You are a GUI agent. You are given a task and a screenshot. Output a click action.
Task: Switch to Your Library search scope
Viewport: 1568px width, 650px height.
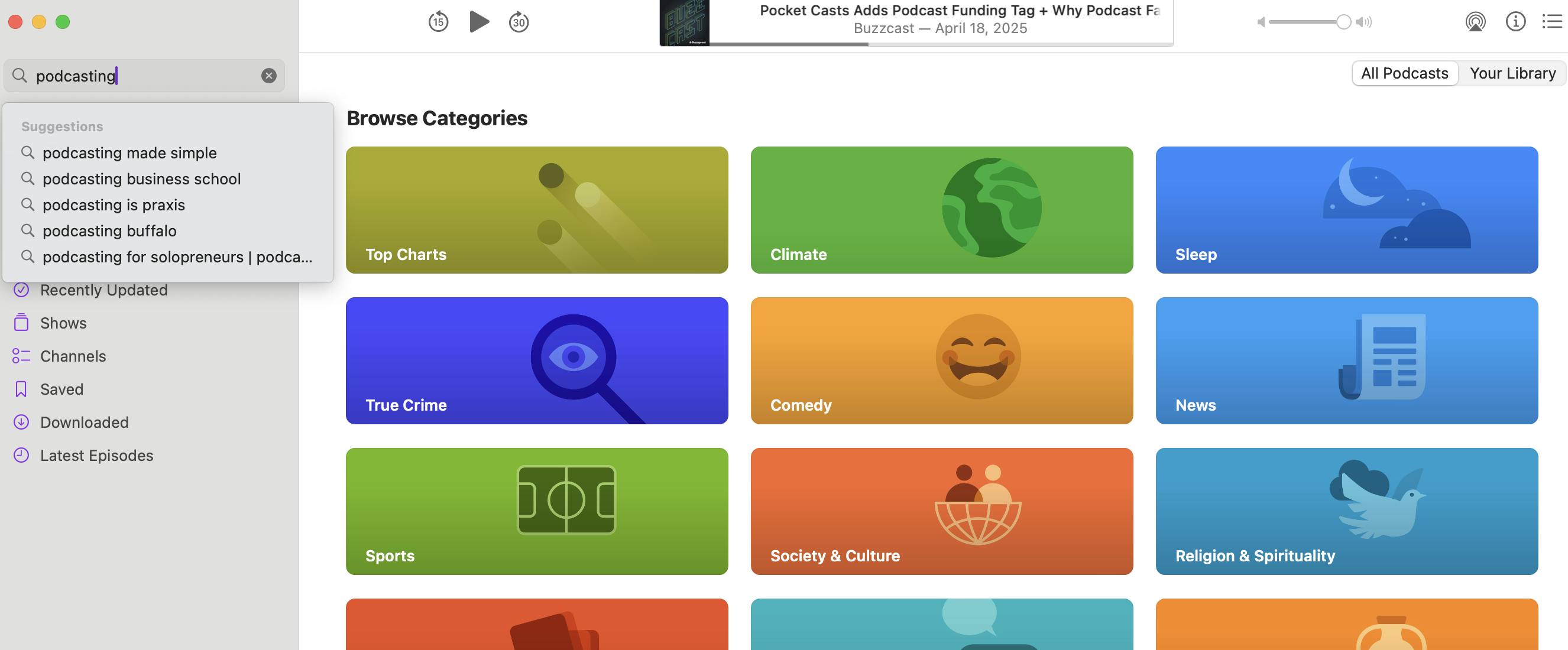point(1512,73)
